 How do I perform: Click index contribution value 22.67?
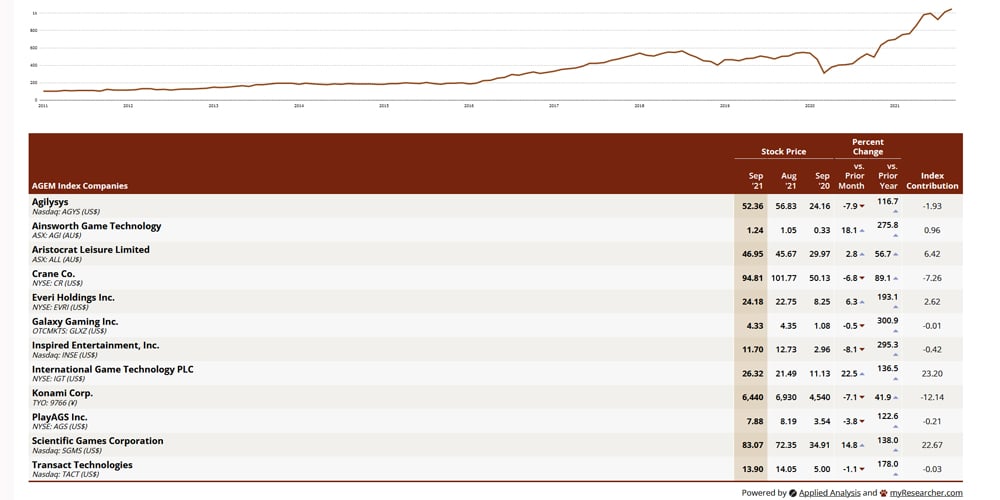(932, 445)
